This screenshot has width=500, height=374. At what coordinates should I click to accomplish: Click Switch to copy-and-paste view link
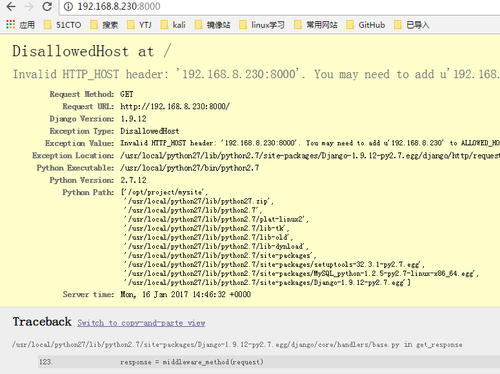(141, 323)
